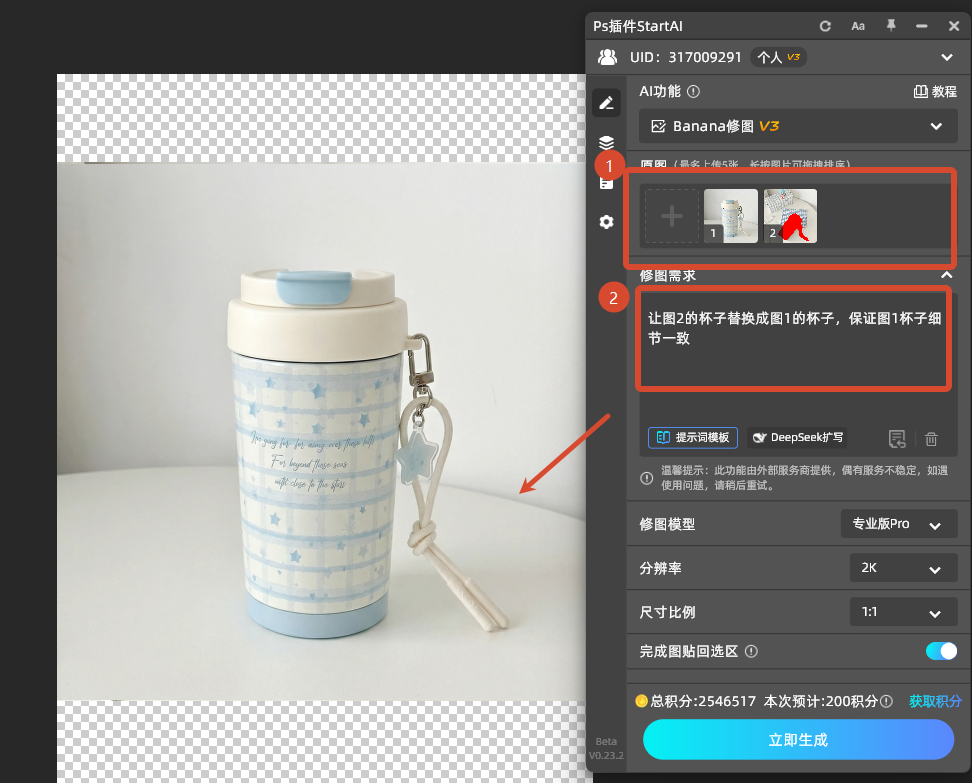Open the Banana修图 V3 feature dropdown
The image size is (972, 783).
(x=797, y=126)
